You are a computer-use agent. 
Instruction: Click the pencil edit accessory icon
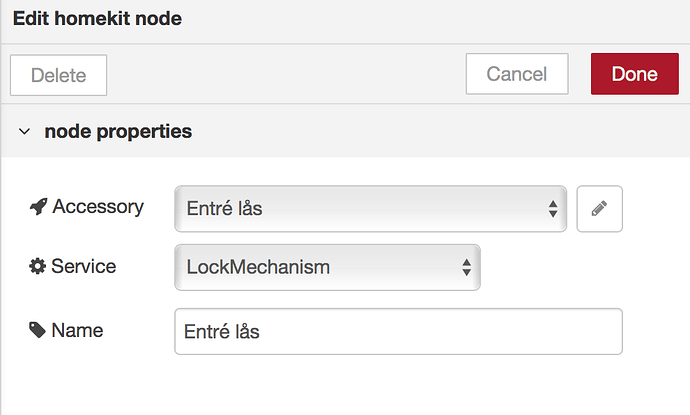point(599,209)
